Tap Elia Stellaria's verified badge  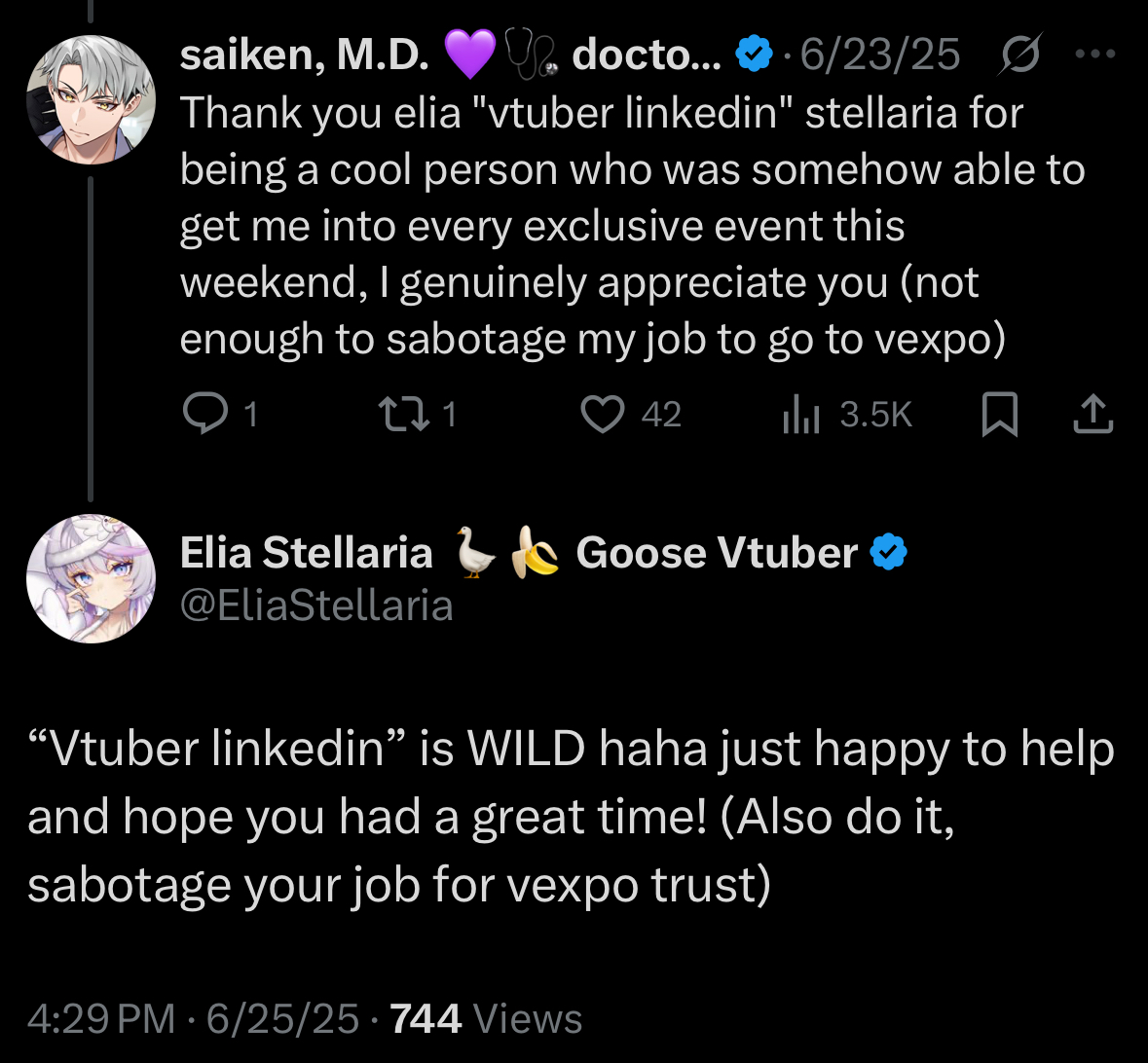[x=888, y=552]
